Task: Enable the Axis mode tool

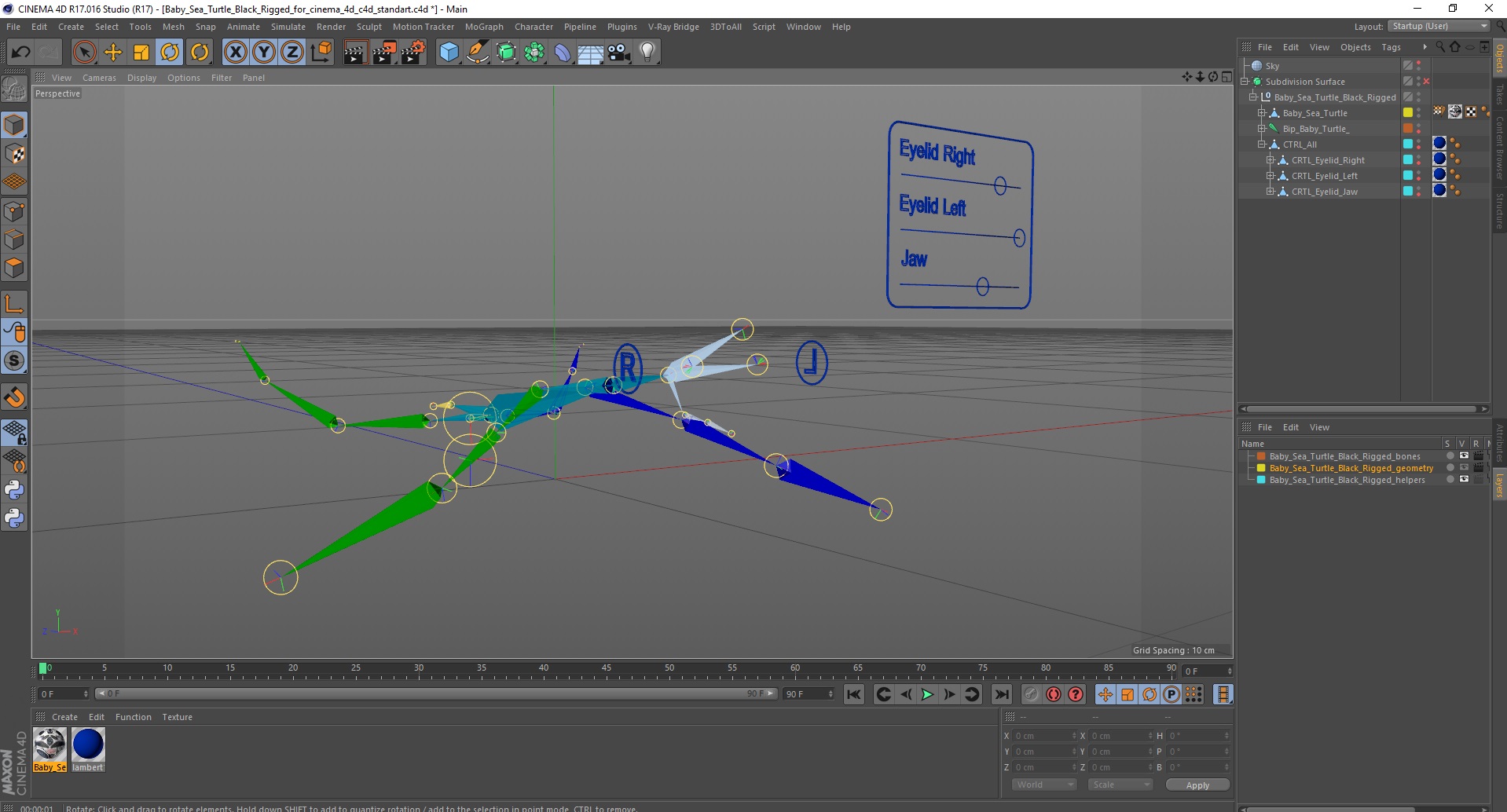Action: pyautogui.click(x=14, y=304)
